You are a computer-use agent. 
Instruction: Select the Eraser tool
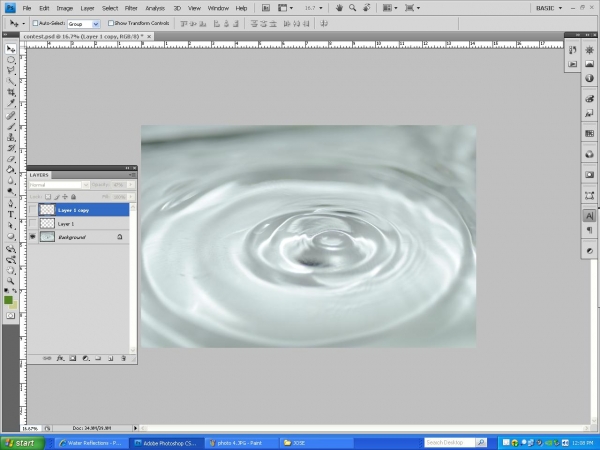coord(11,159)
